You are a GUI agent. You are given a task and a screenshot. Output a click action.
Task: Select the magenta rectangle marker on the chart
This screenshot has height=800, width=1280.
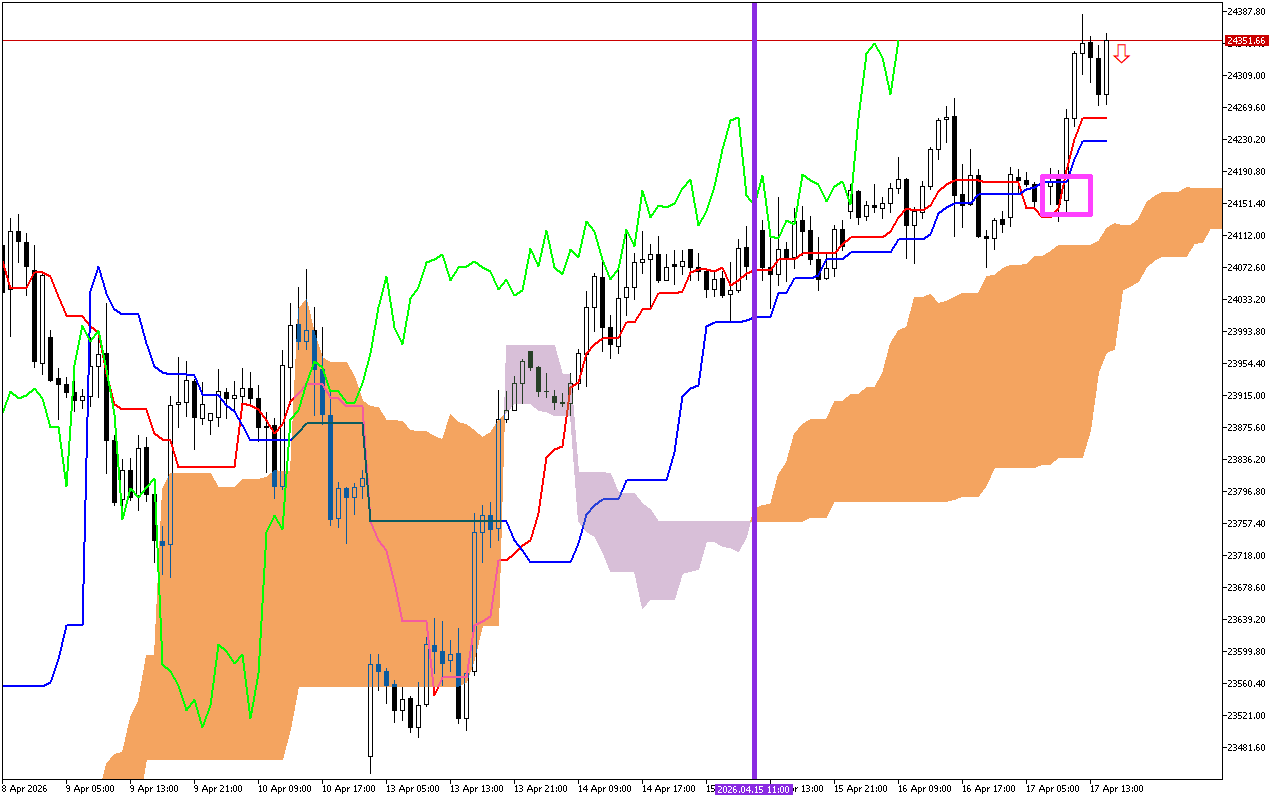[x=1066, y=177]
